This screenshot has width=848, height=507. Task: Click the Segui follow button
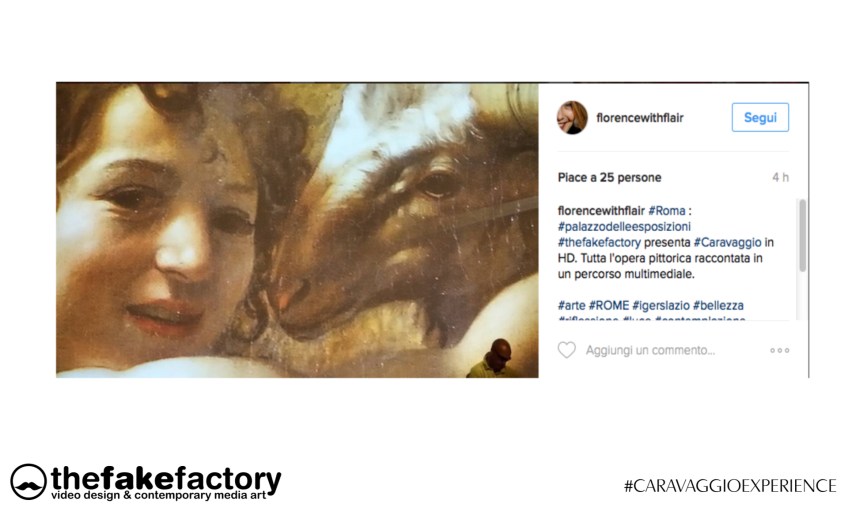(x=760, y=117)
